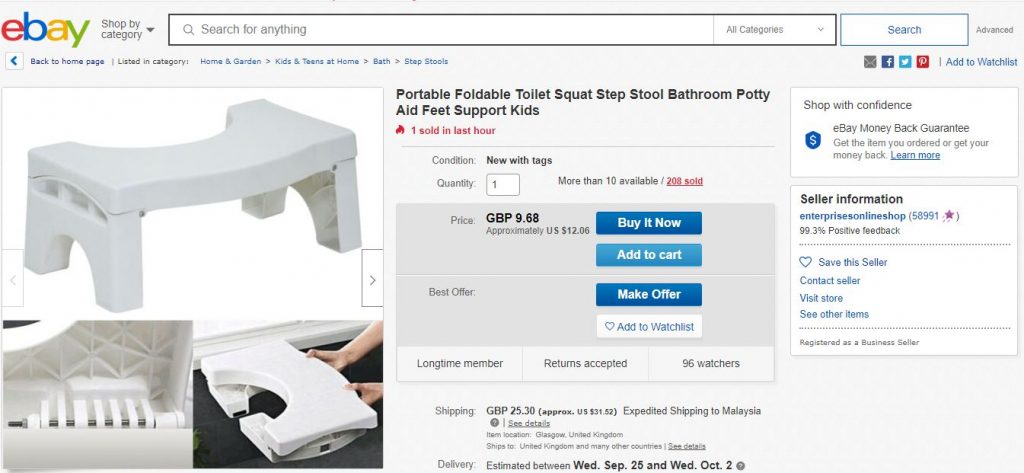Click the eBay logo

[46, 30]
